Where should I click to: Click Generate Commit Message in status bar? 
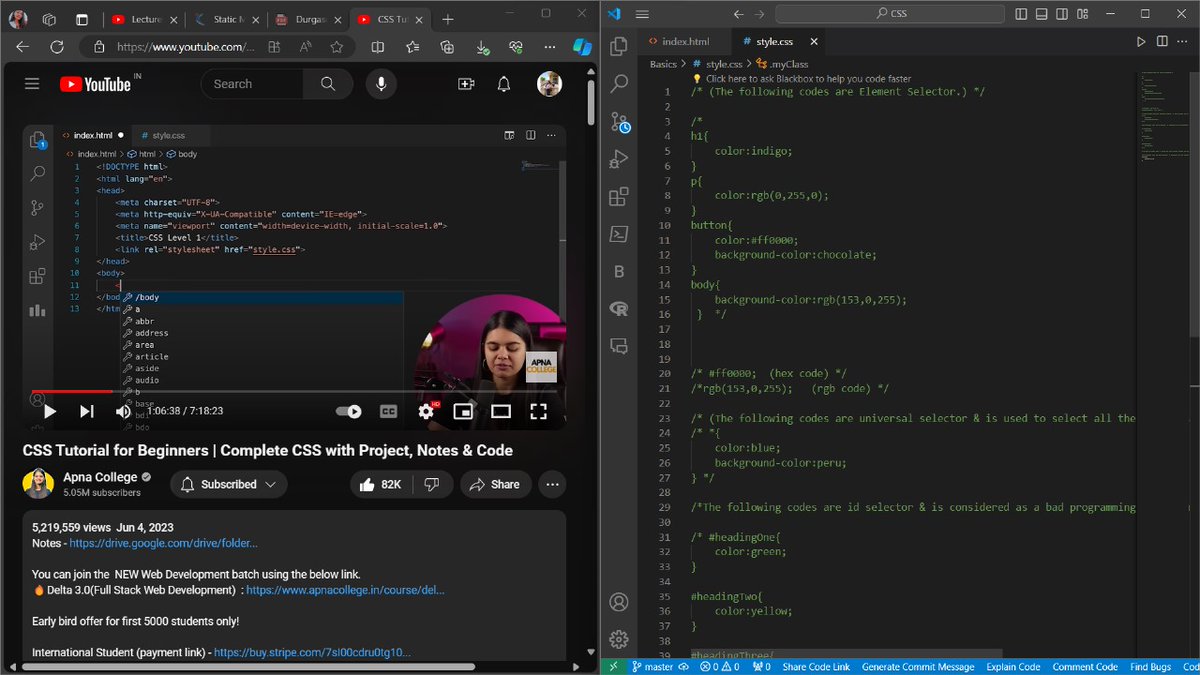click(917, 667)
